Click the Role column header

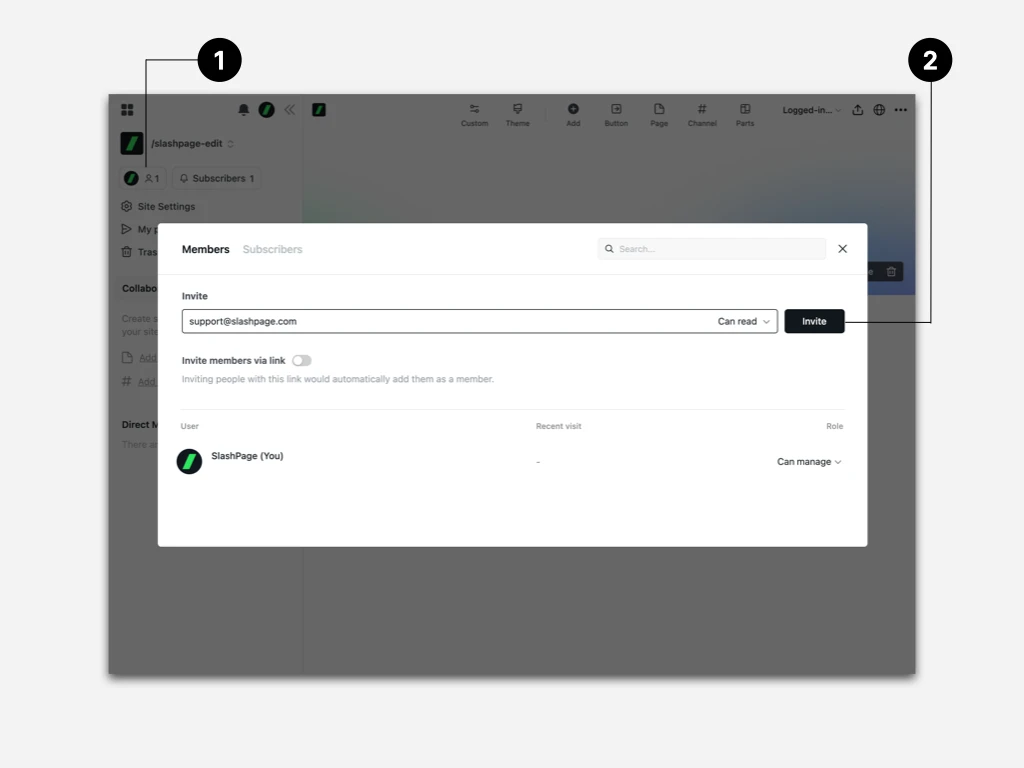[835, 426]
